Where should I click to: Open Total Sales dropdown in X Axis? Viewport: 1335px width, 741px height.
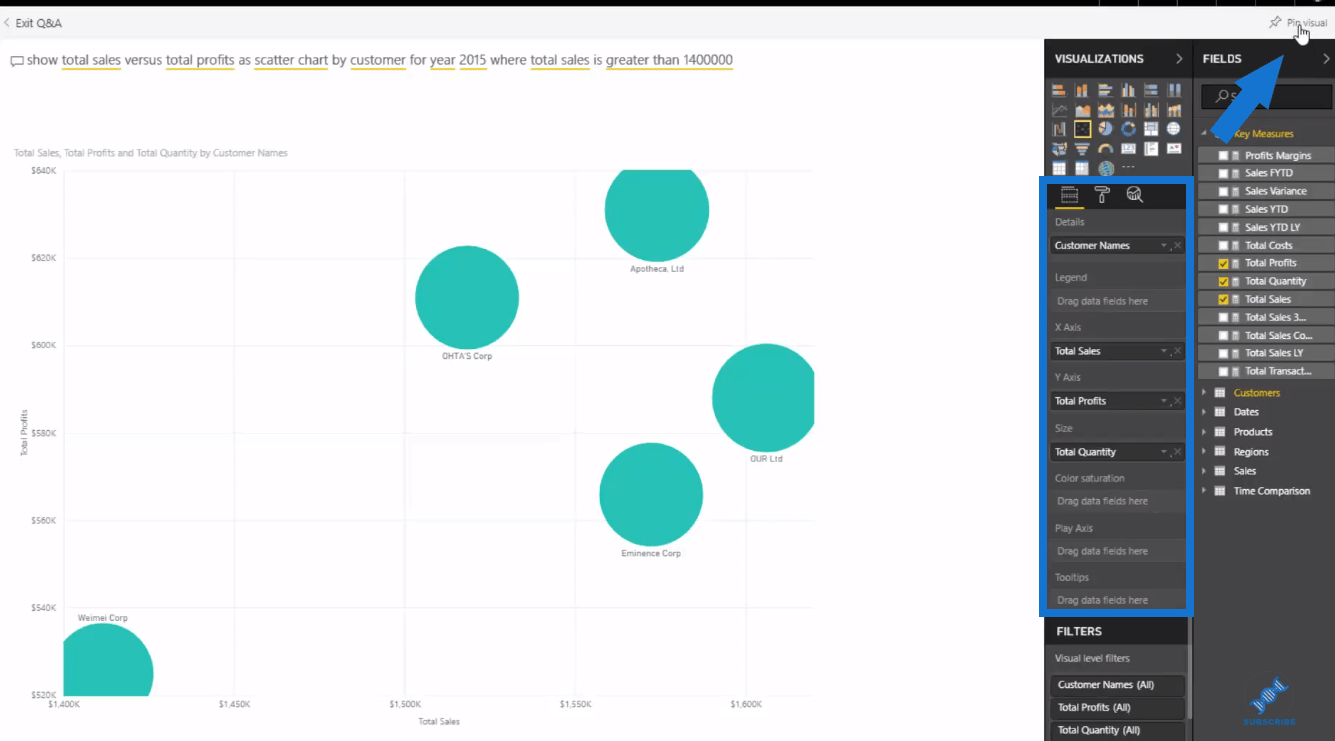tap(1164, 352)
